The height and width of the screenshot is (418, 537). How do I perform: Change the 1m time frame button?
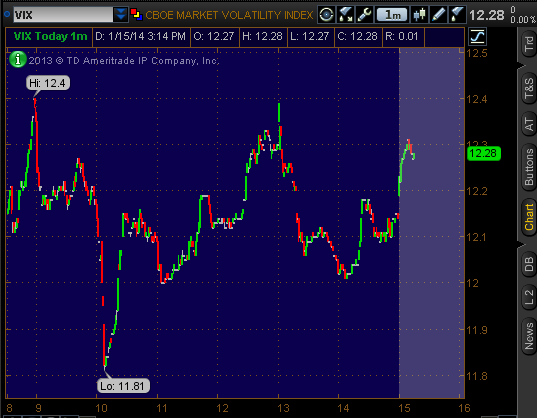392,15
